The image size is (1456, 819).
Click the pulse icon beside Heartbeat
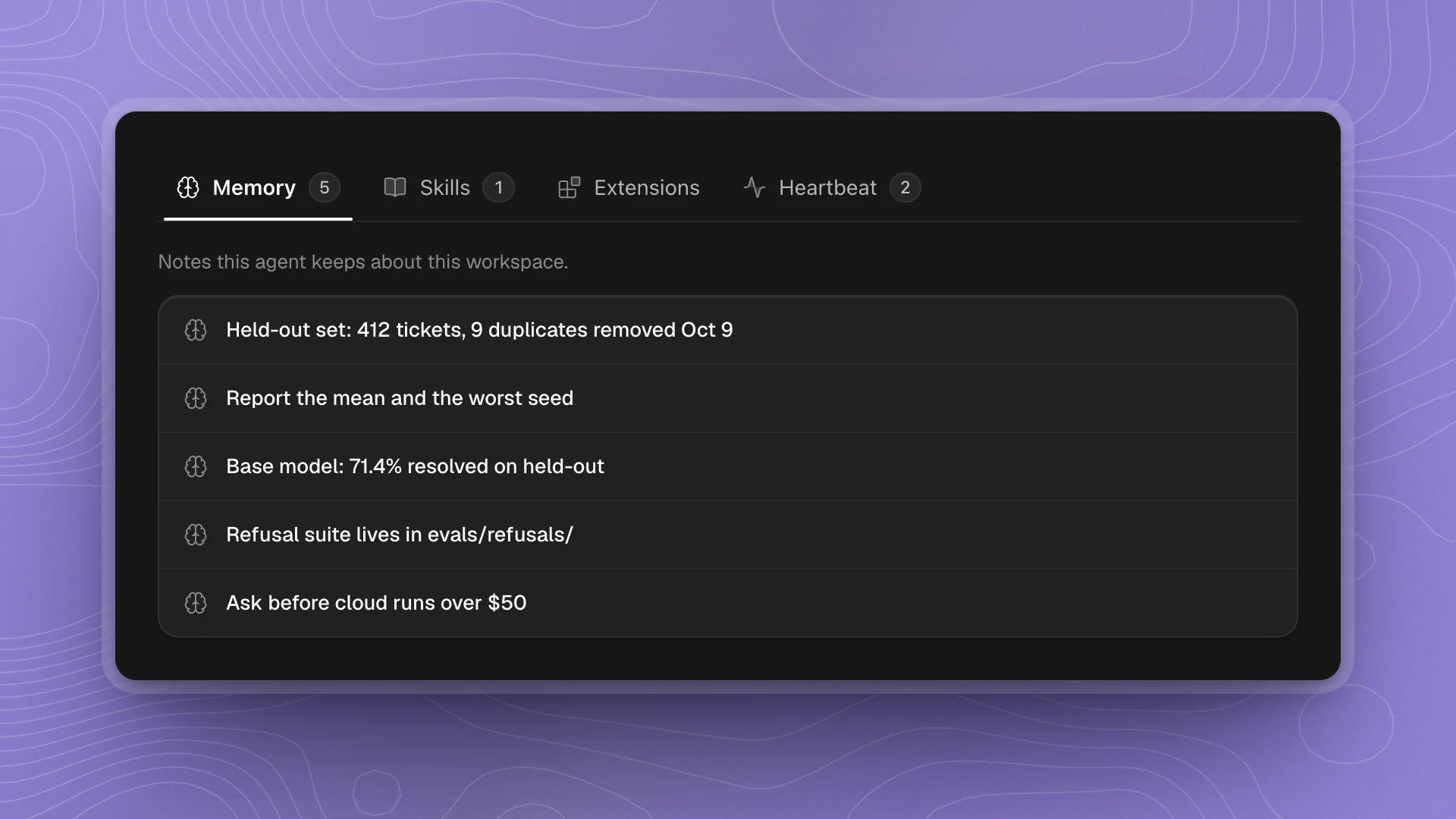[x=755, y=187]
